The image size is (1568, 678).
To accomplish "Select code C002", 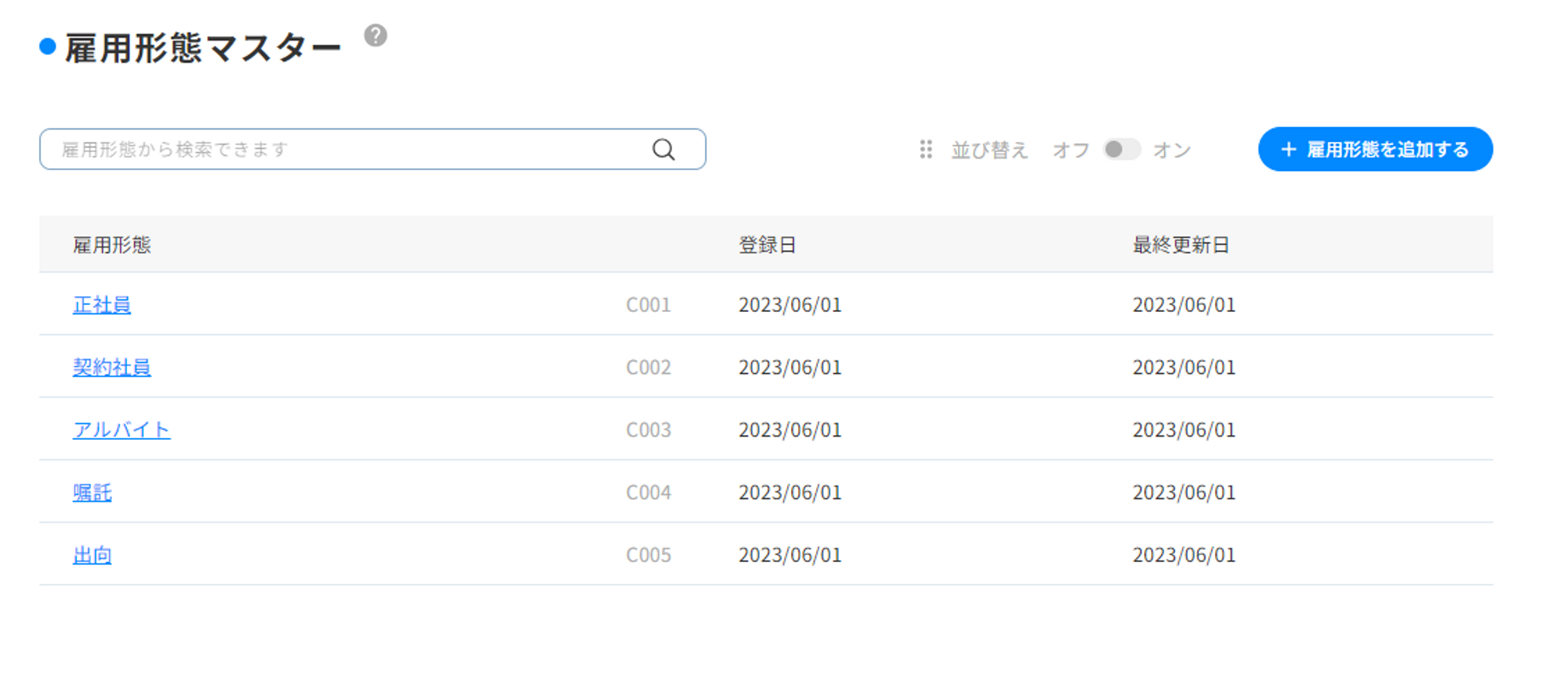I will coord(648,368).
